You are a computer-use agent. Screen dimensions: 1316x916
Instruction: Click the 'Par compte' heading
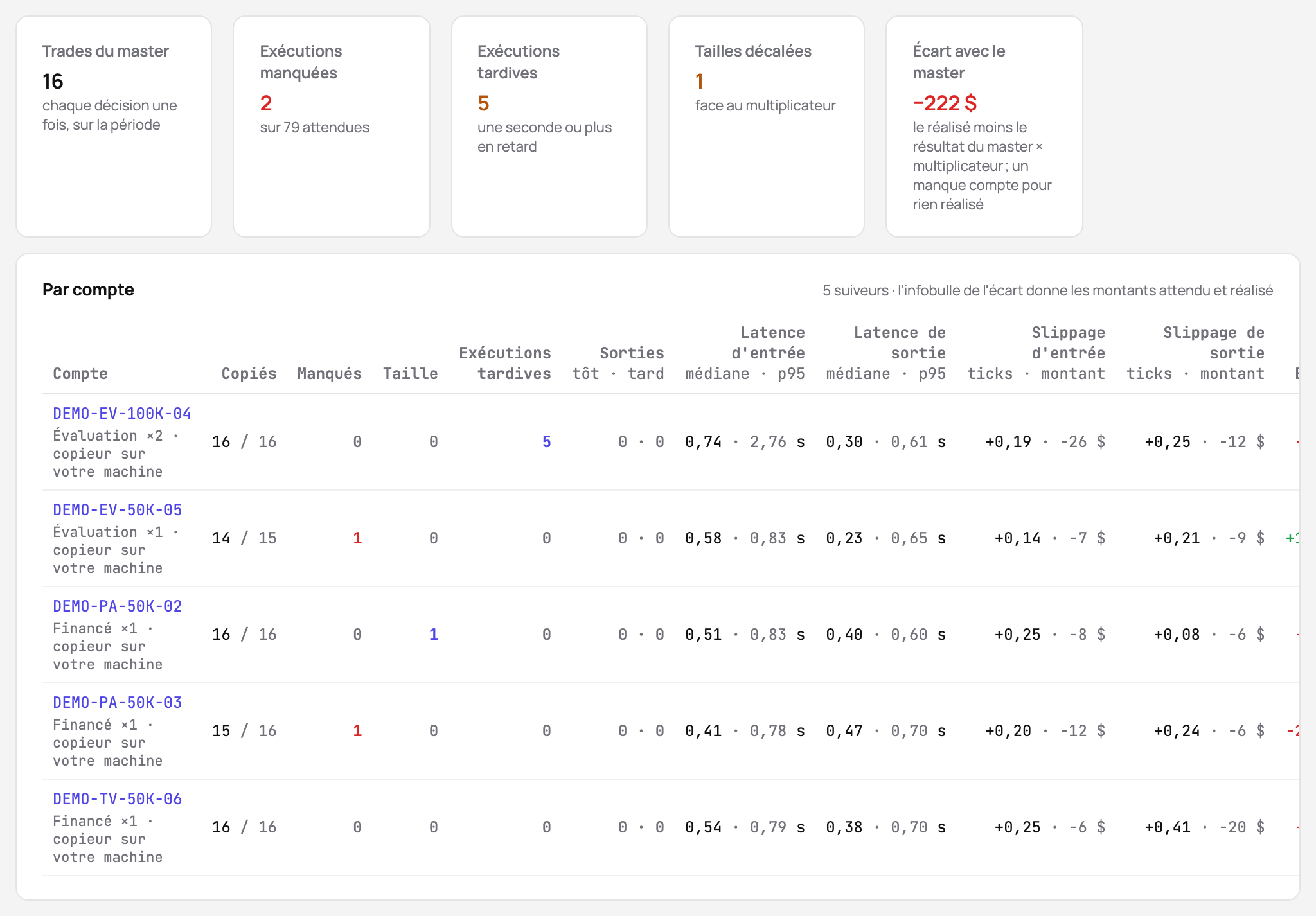[x=88, y=290]
